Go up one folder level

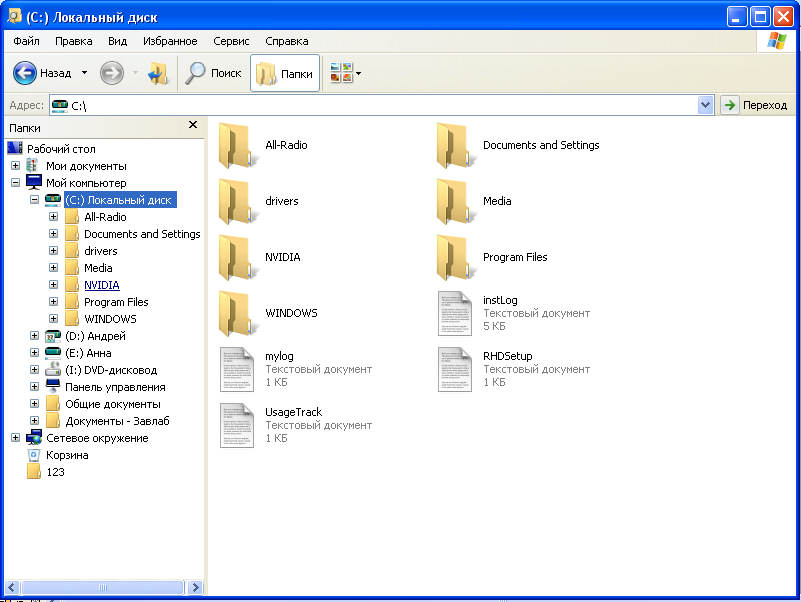coord(158,74)
